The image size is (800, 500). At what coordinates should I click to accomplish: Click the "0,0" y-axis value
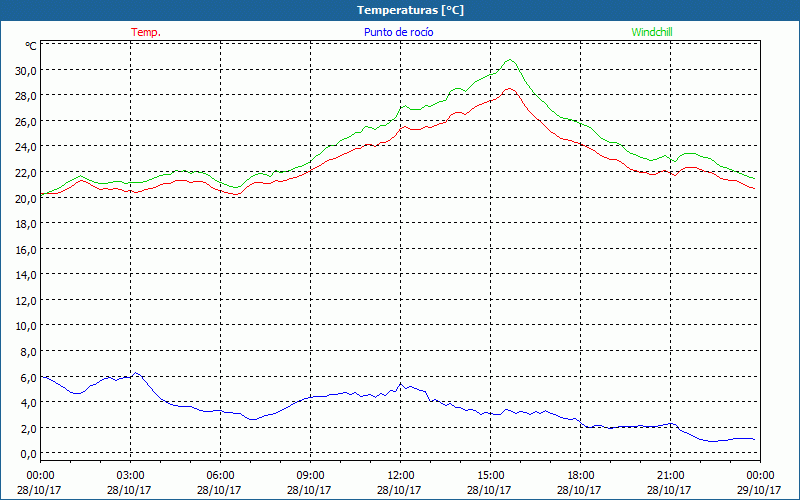click(29, 454)
